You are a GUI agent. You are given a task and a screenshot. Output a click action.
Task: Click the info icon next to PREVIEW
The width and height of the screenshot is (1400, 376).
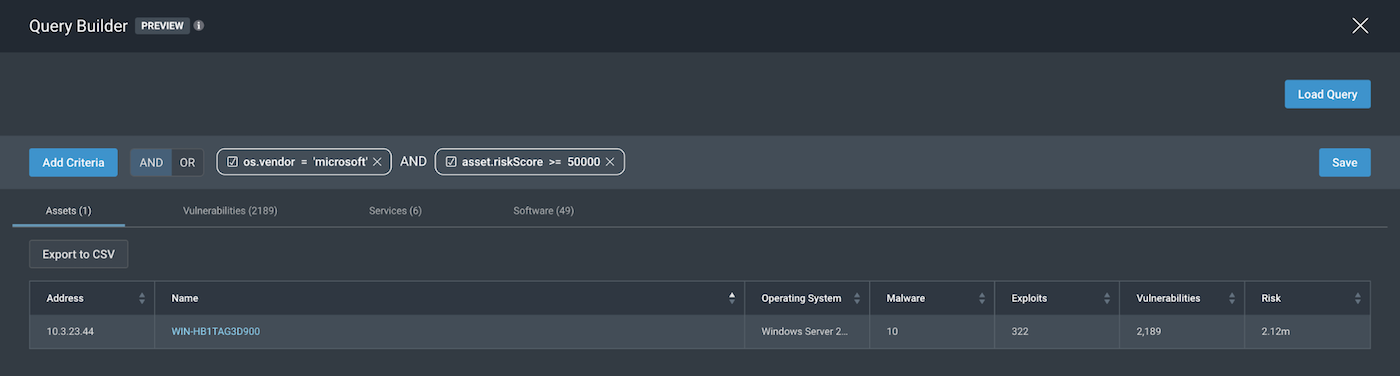199,26
